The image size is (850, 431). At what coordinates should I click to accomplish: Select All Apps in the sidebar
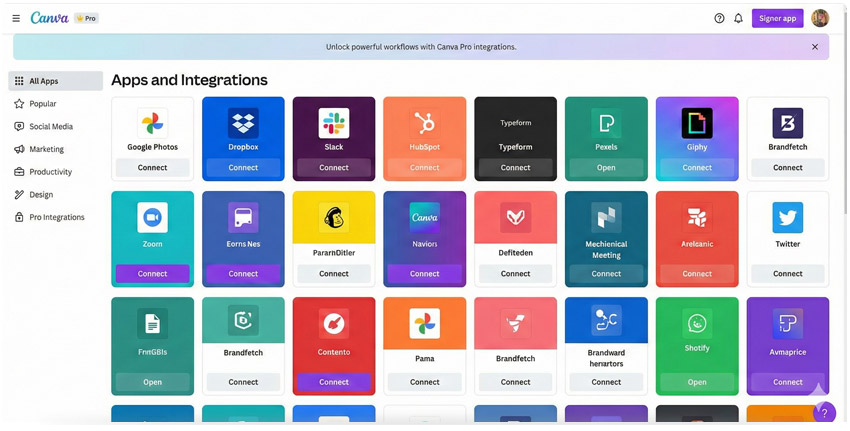56,81
